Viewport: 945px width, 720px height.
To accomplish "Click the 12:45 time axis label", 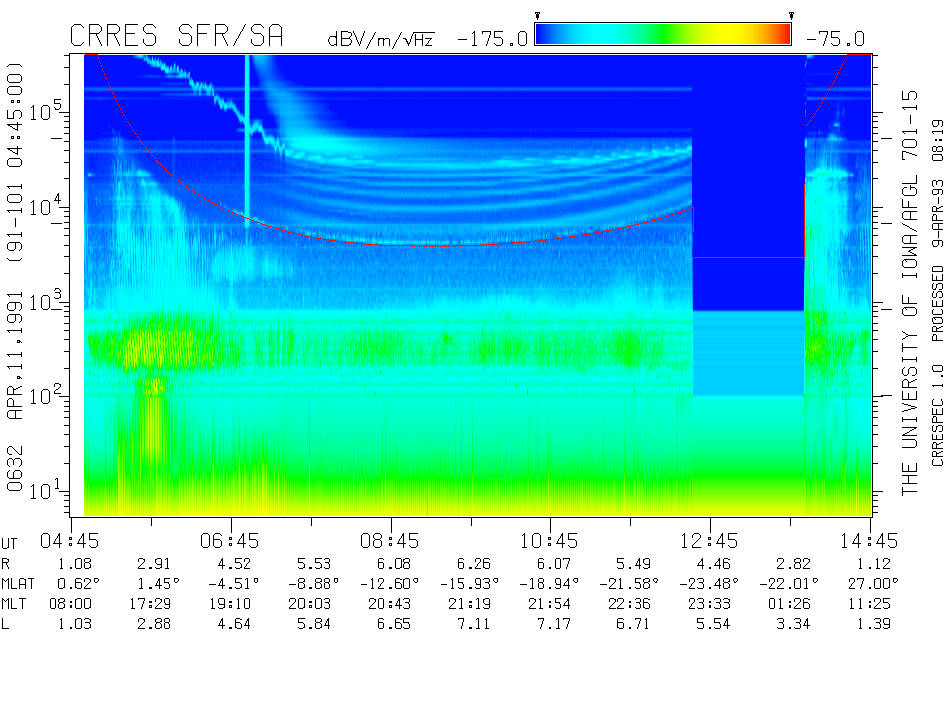I will (710, 541).
